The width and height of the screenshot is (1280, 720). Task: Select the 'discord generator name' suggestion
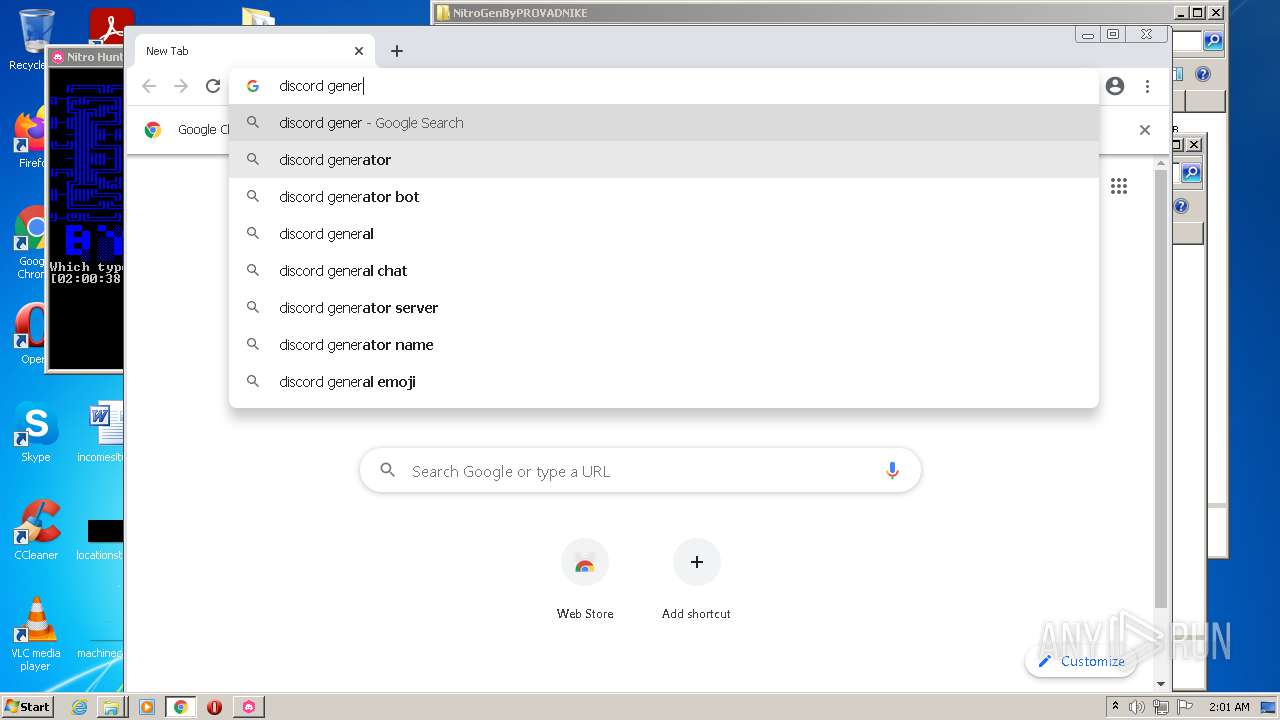coord(664,345)
